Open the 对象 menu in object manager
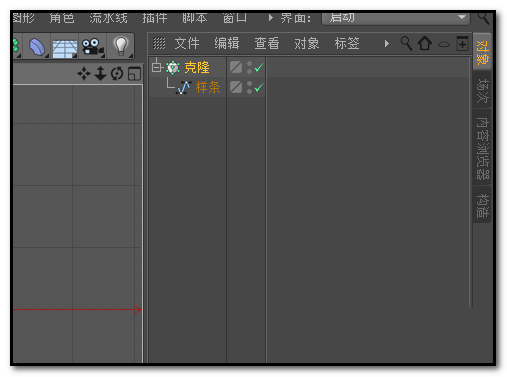Image resolution: width=507 pixels, height=377 pixels. 307,43
